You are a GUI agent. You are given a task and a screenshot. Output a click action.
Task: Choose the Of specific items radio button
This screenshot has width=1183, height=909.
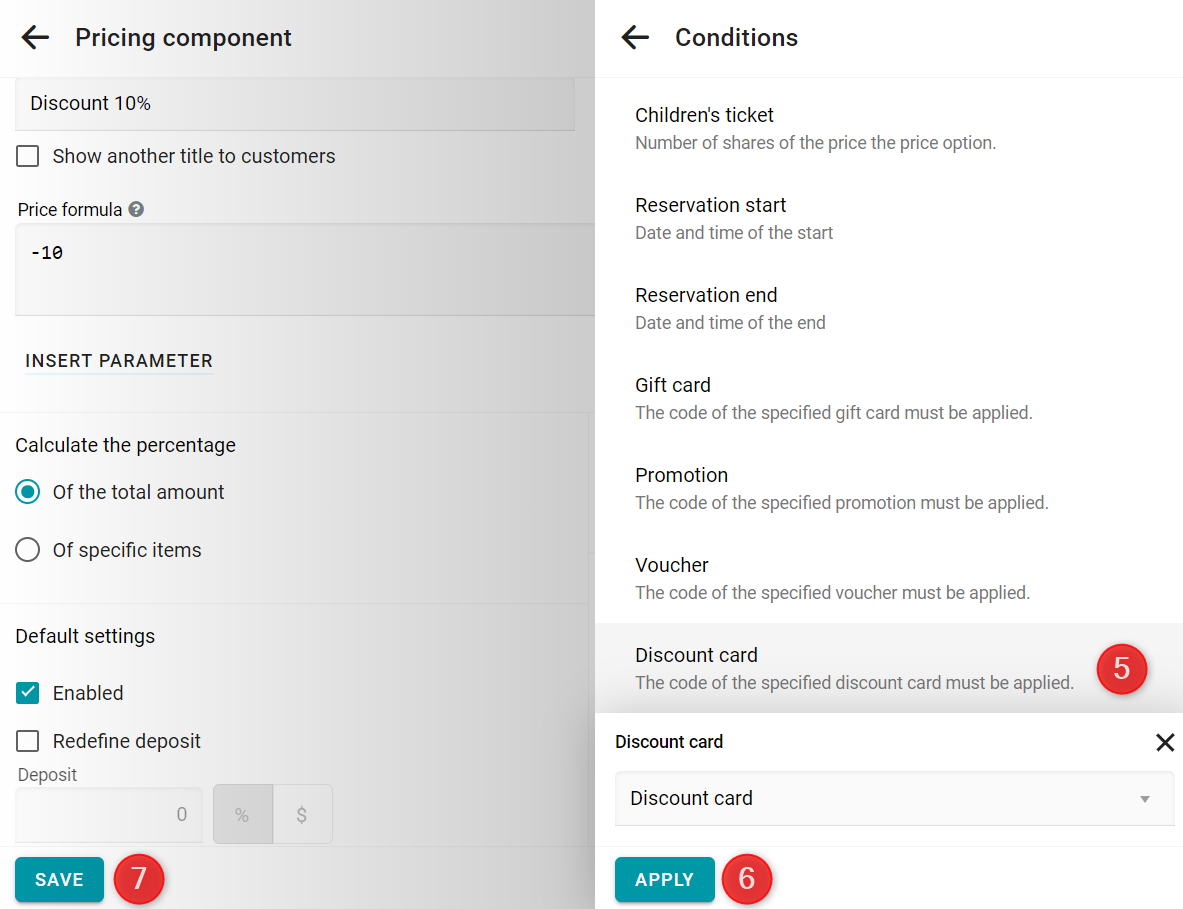[x=28, y=550]
